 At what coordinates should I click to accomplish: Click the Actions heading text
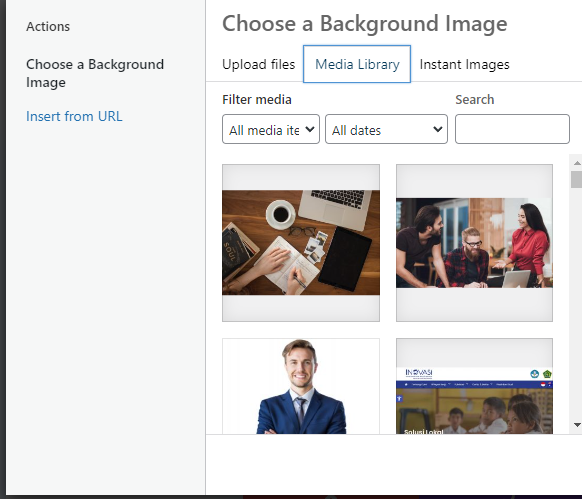[x=48, y=26]
